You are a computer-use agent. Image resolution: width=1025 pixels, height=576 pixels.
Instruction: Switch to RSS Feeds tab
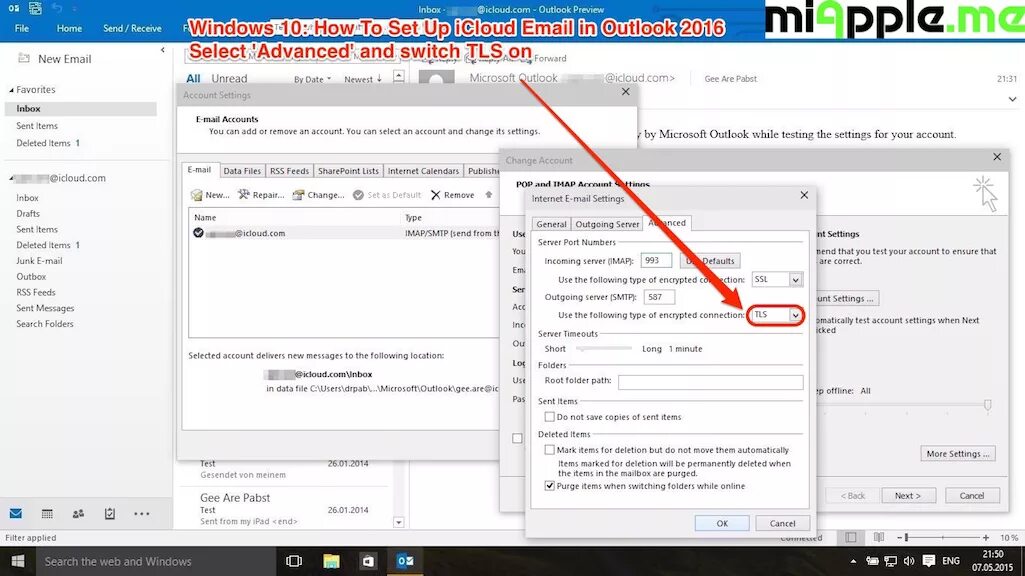click(x=290, y=171)
